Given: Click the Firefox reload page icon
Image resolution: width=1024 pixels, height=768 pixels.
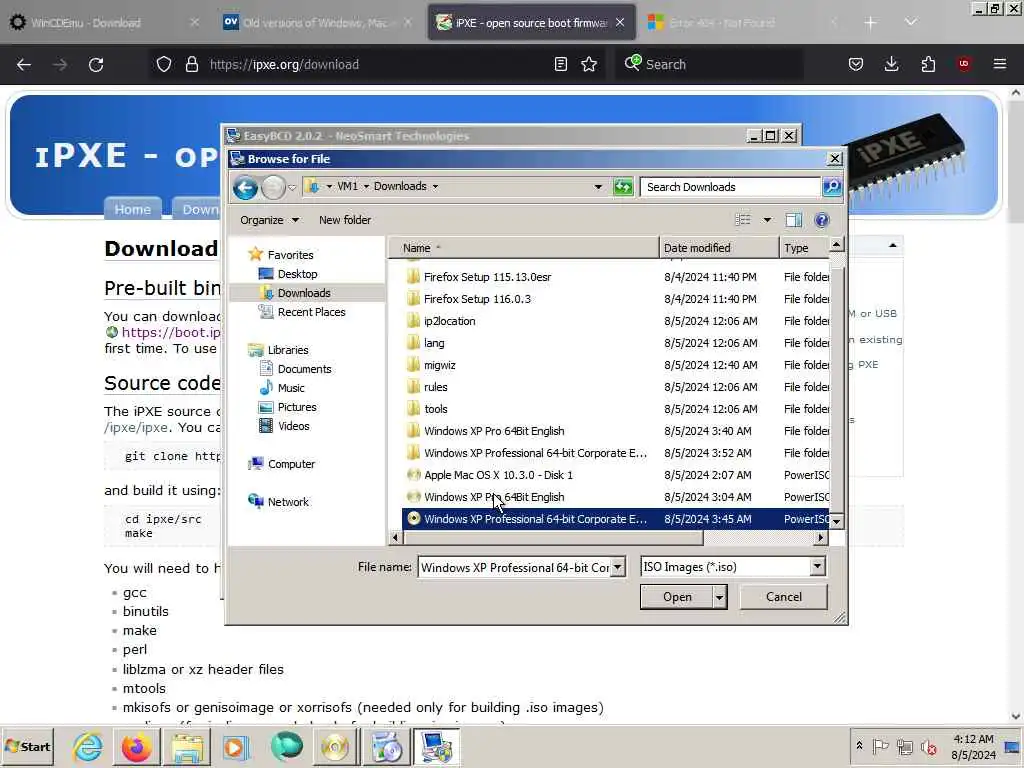Looking at the screenshot, I should tap(96, 65).
